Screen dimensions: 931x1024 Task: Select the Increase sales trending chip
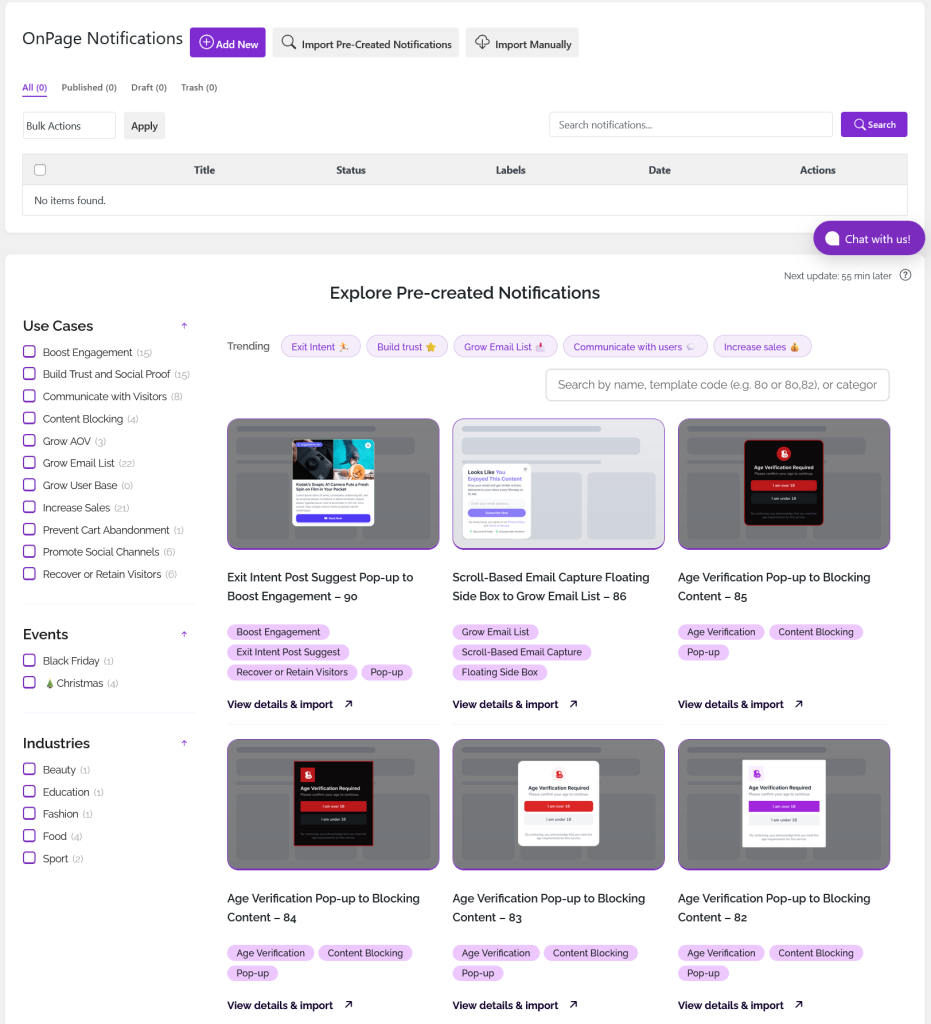point(762,347)
